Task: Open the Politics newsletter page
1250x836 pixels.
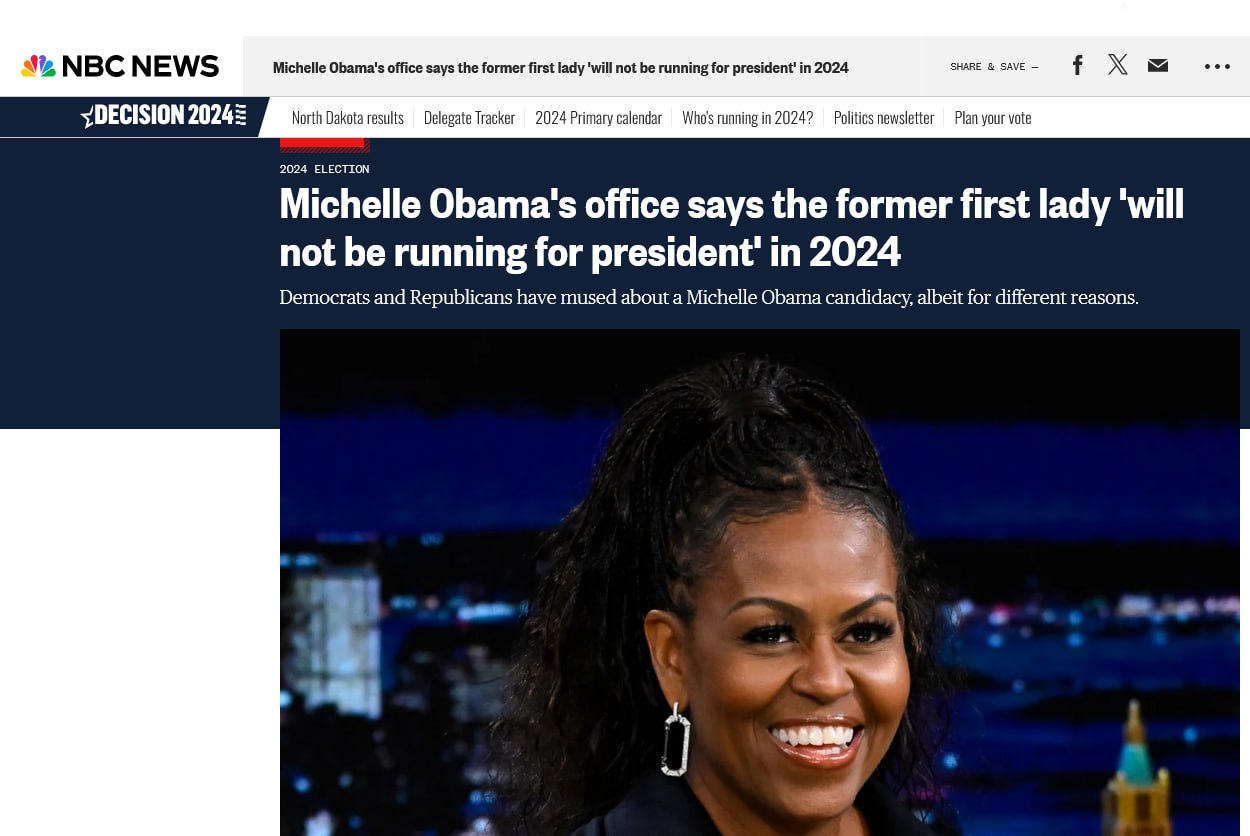Action: pos(884,117)
